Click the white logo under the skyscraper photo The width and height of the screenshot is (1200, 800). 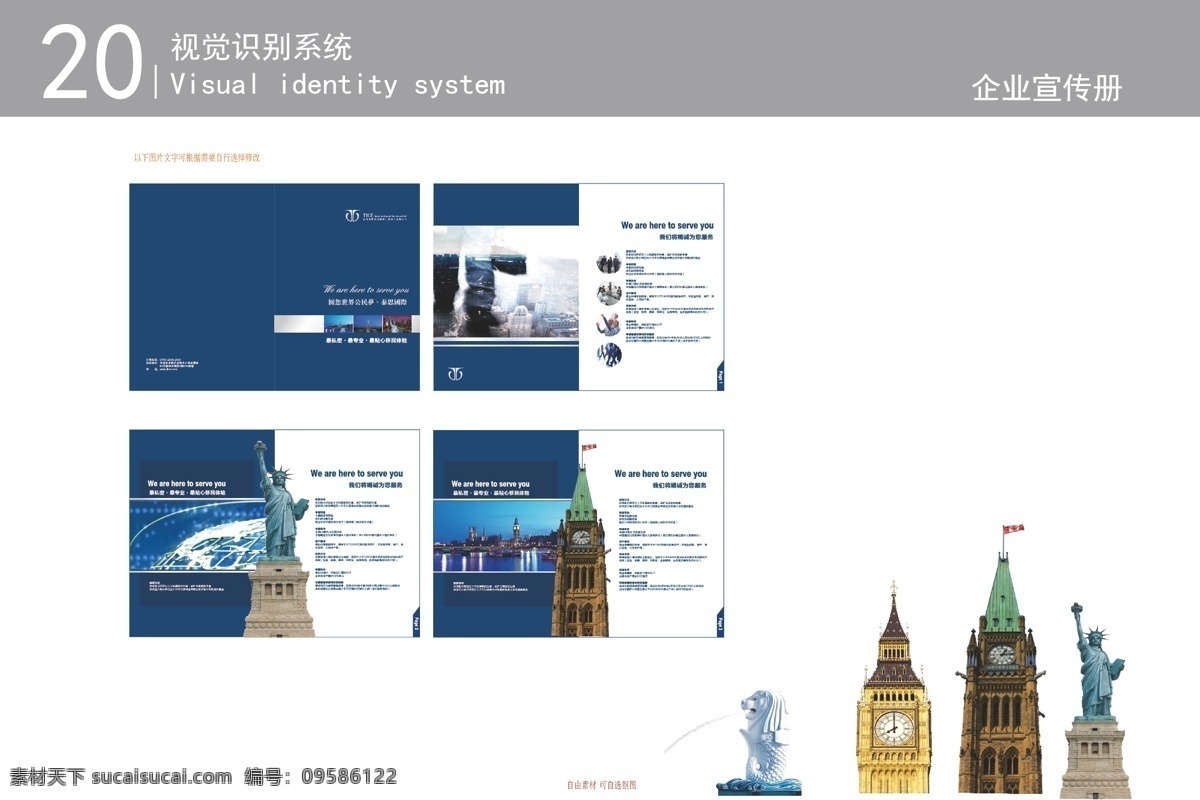455,373
